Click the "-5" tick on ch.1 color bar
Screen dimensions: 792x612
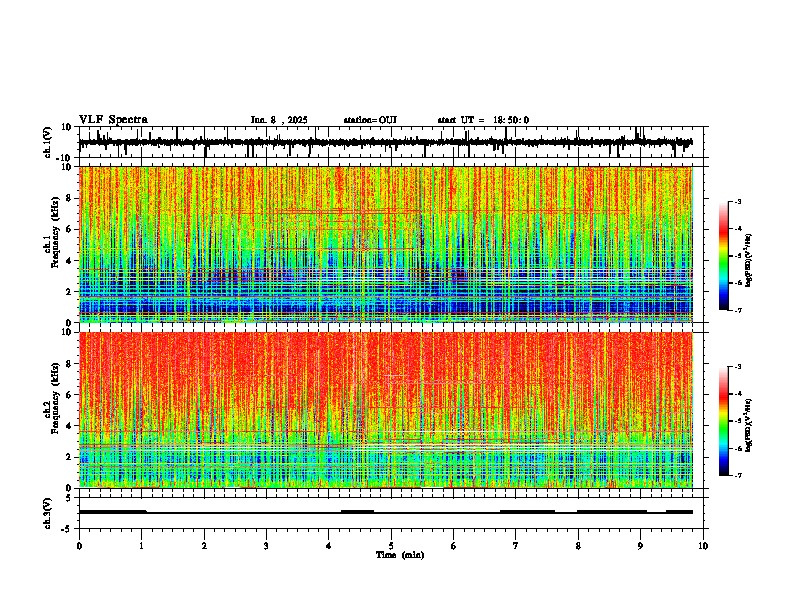point(737,256)
